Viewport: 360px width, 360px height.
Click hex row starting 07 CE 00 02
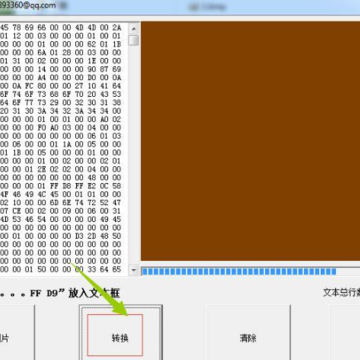(x=60, y=211)
